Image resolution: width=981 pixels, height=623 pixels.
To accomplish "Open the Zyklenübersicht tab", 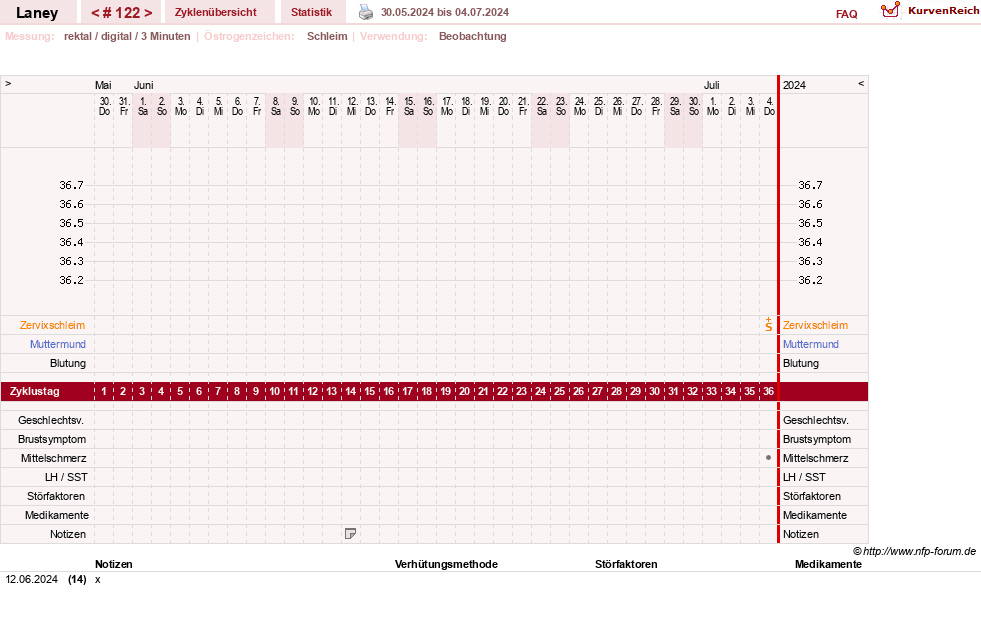I will pos(215,12).
